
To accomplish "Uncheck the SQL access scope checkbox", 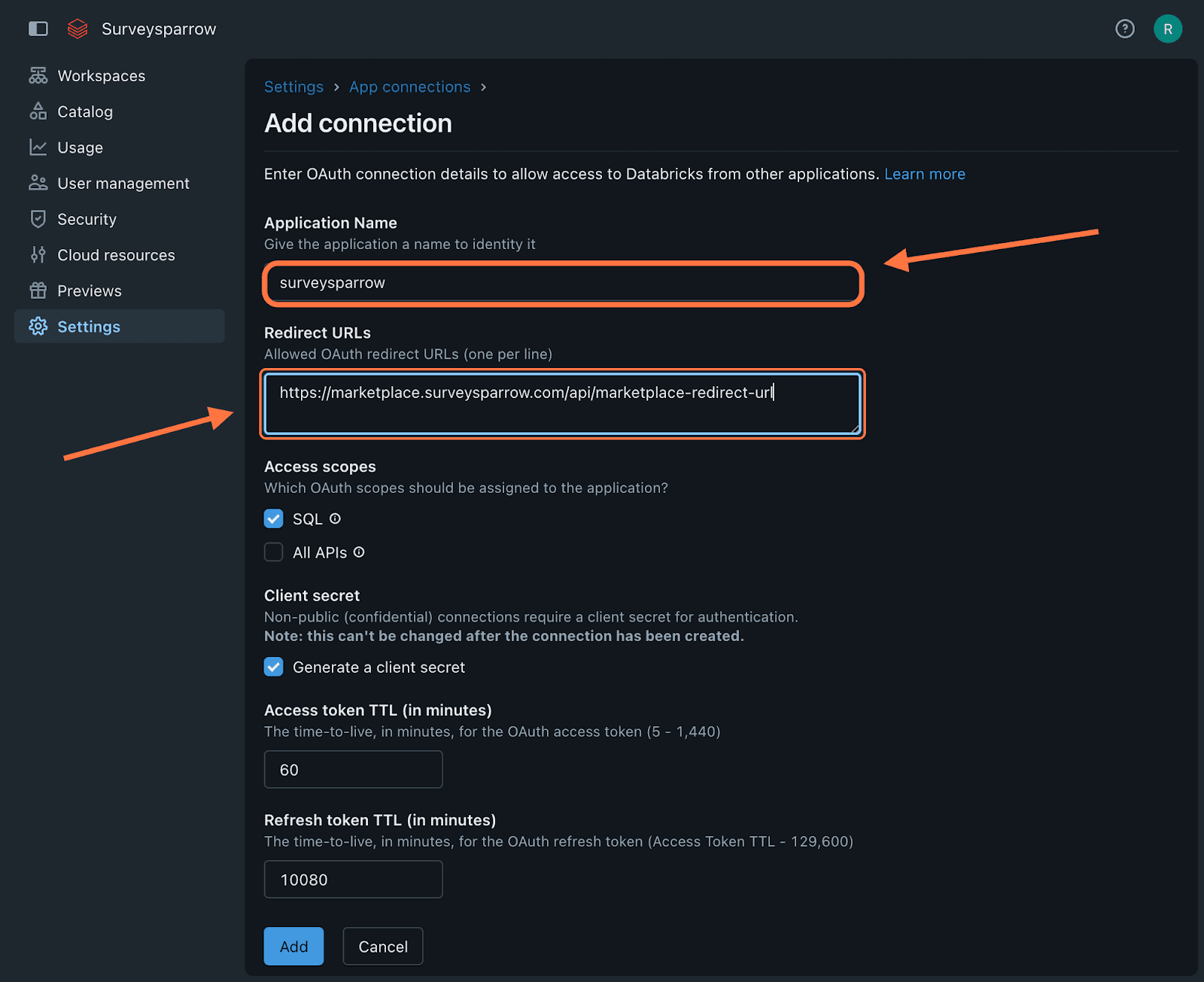I will click(x=274, y=519).
